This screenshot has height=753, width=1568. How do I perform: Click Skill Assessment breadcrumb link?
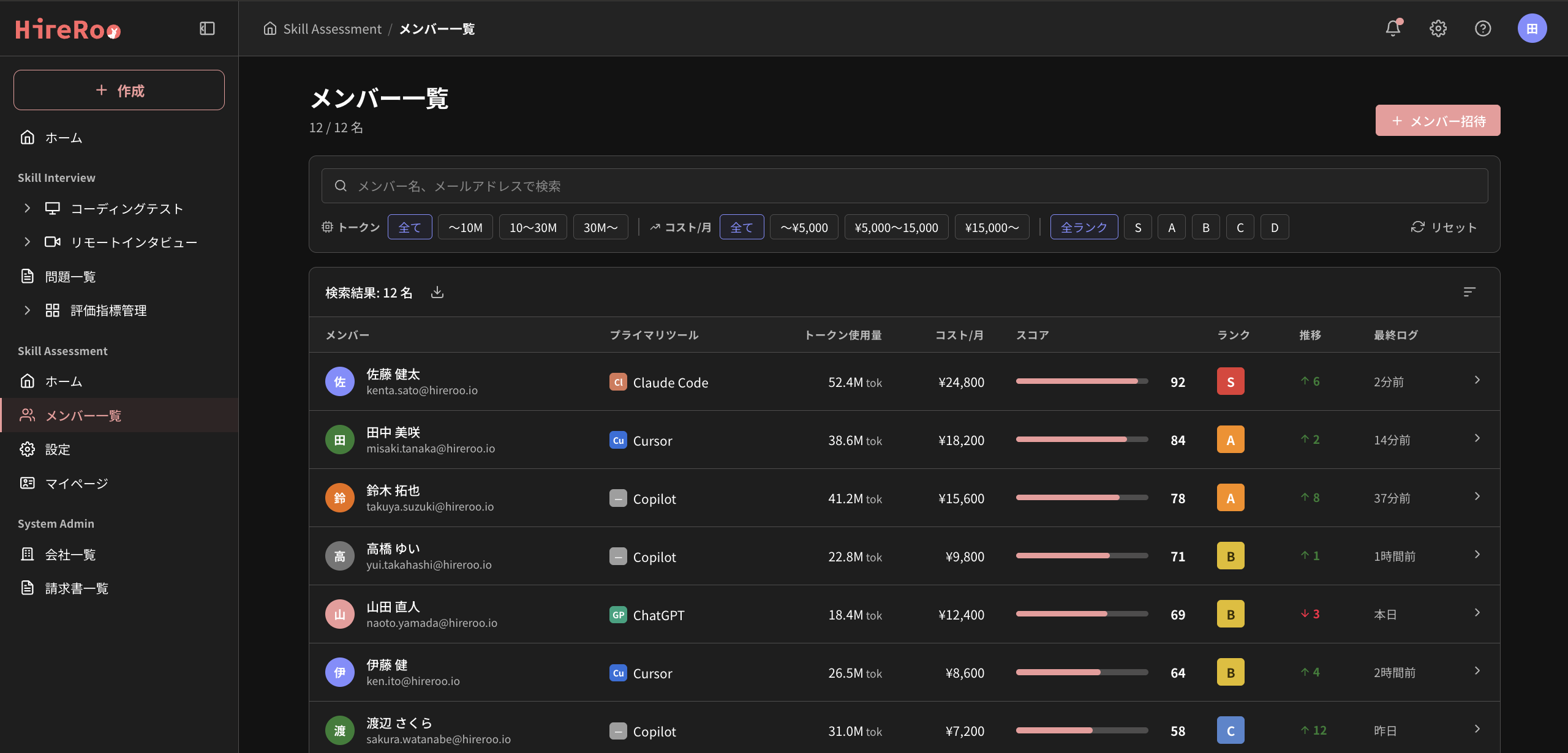332,29
